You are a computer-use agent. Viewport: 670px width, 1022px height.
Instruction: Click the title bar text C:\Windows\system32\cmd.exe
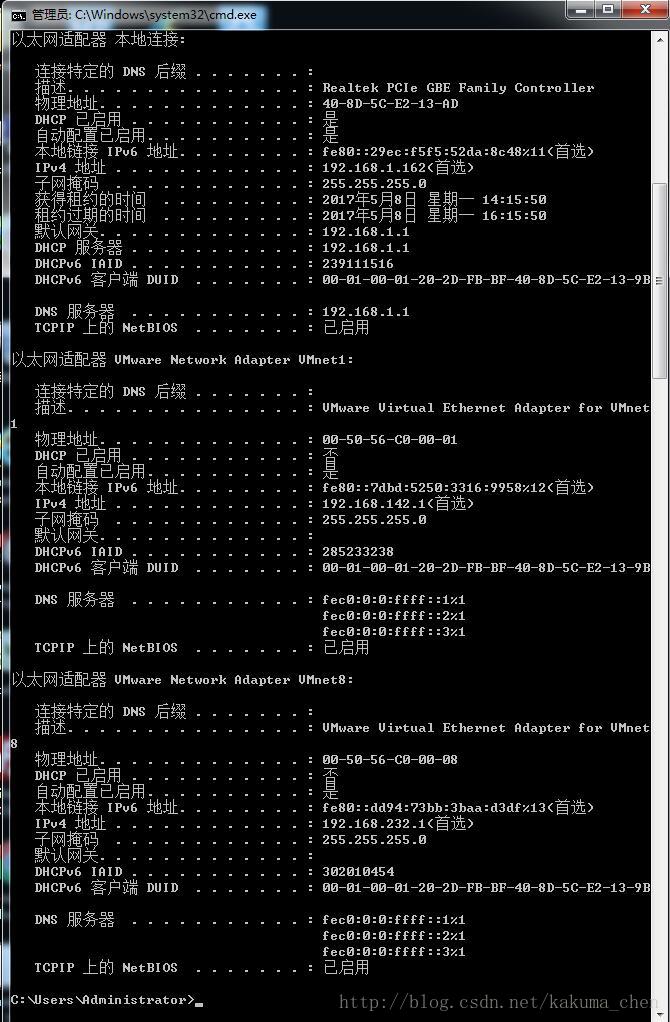166,15
